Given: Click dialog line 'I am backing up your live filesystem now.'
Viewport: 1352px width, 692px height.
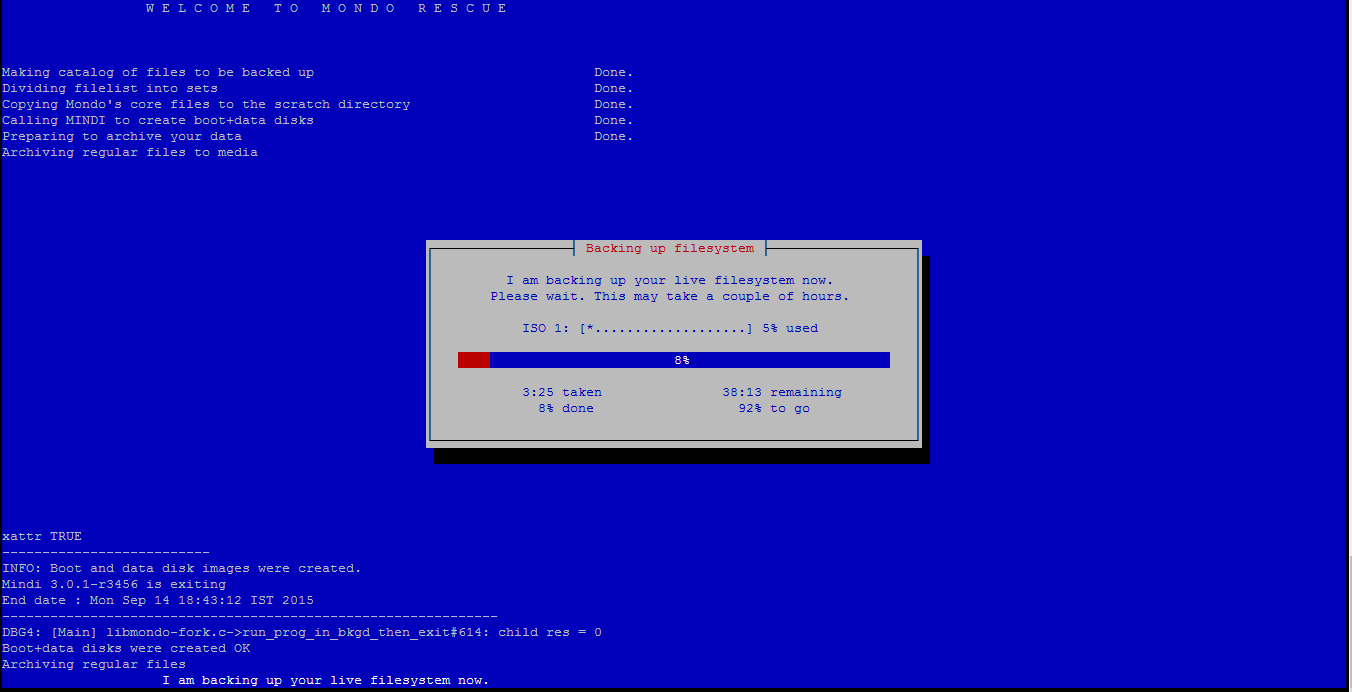Looking at the screenshot, I should click(670, 280).
